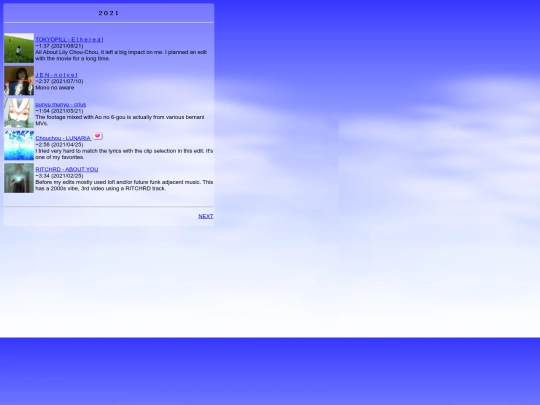Image resolution: width=540 pixels, height=405 pixels.
Task: Click the date text ~1:37 (2021/08/21)
Action: click(x=59, y=46)
